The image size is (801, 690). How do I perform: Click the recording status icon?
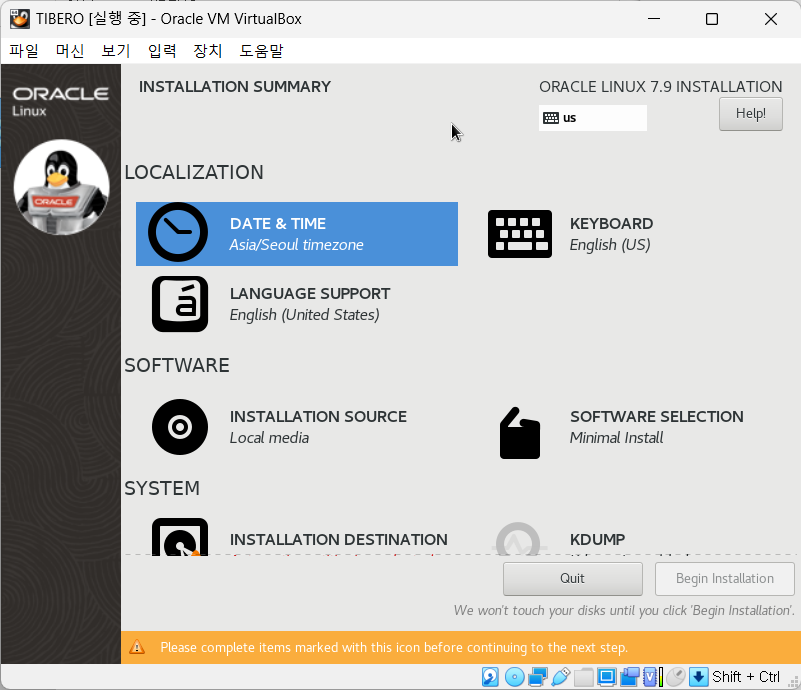[x=629, y=677]
